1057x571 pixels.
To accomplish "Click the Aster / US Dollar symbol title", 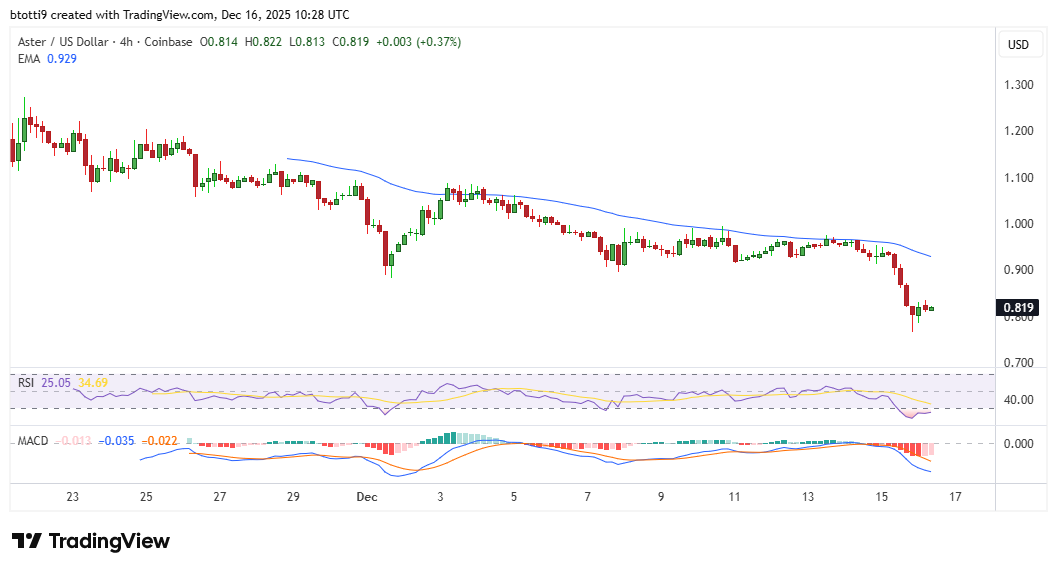I will (x=71, y=42).
